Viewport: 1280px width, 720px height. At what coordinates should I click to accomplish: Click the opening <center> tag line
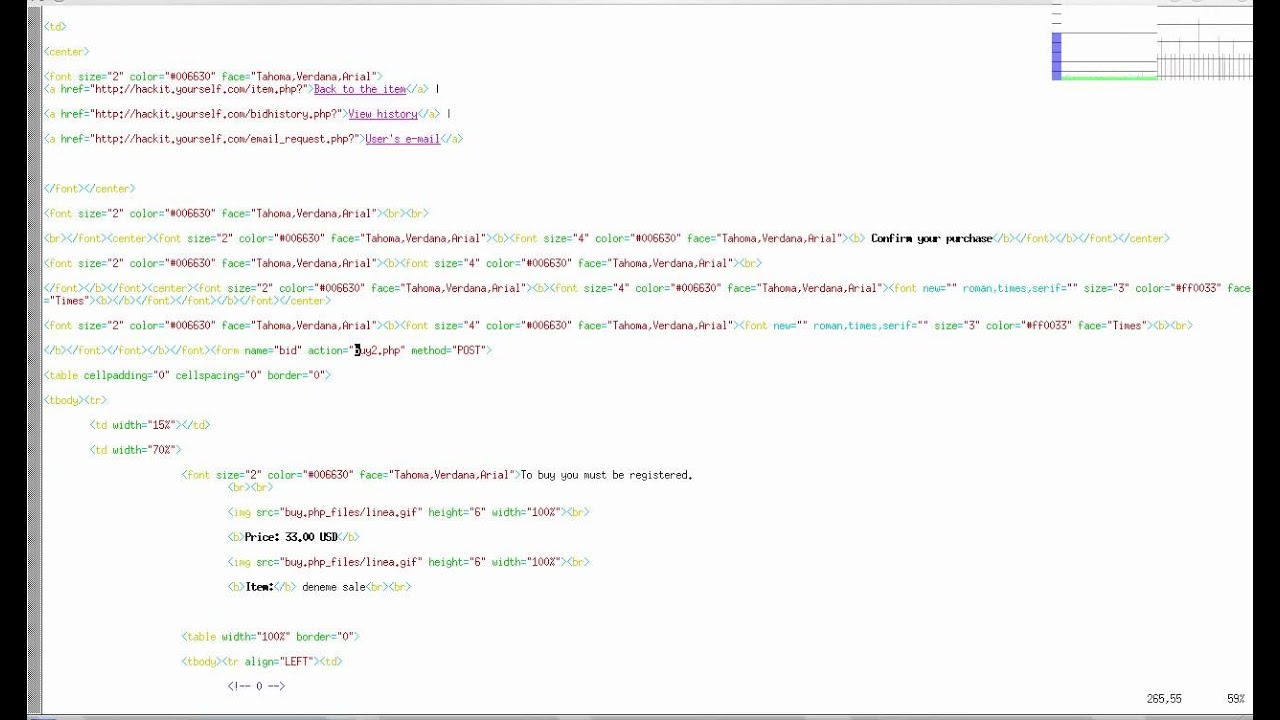click(x=66, y=51)
